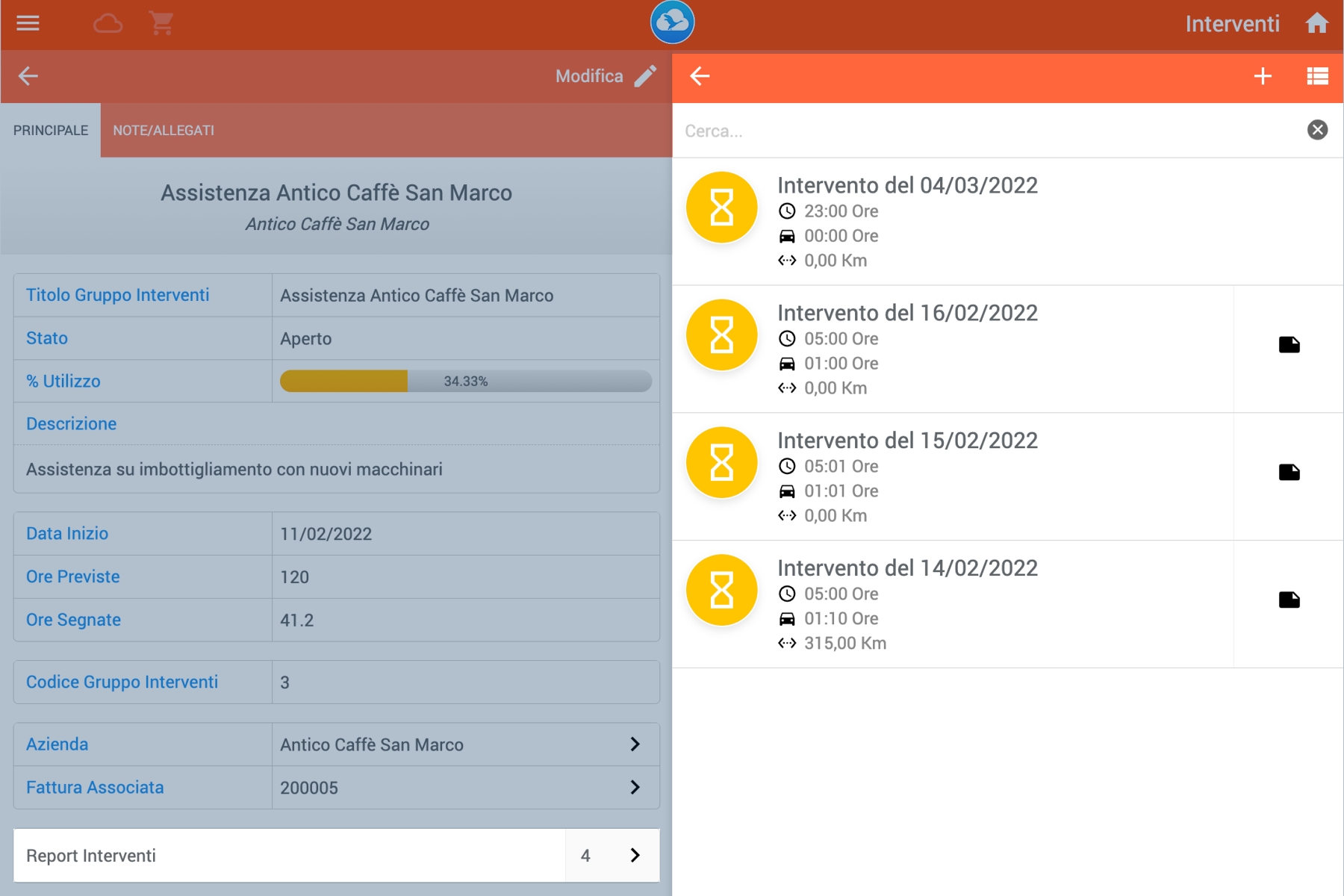Click the 23:00 Ore duration text
The image size is (1344, 896).
841,211
